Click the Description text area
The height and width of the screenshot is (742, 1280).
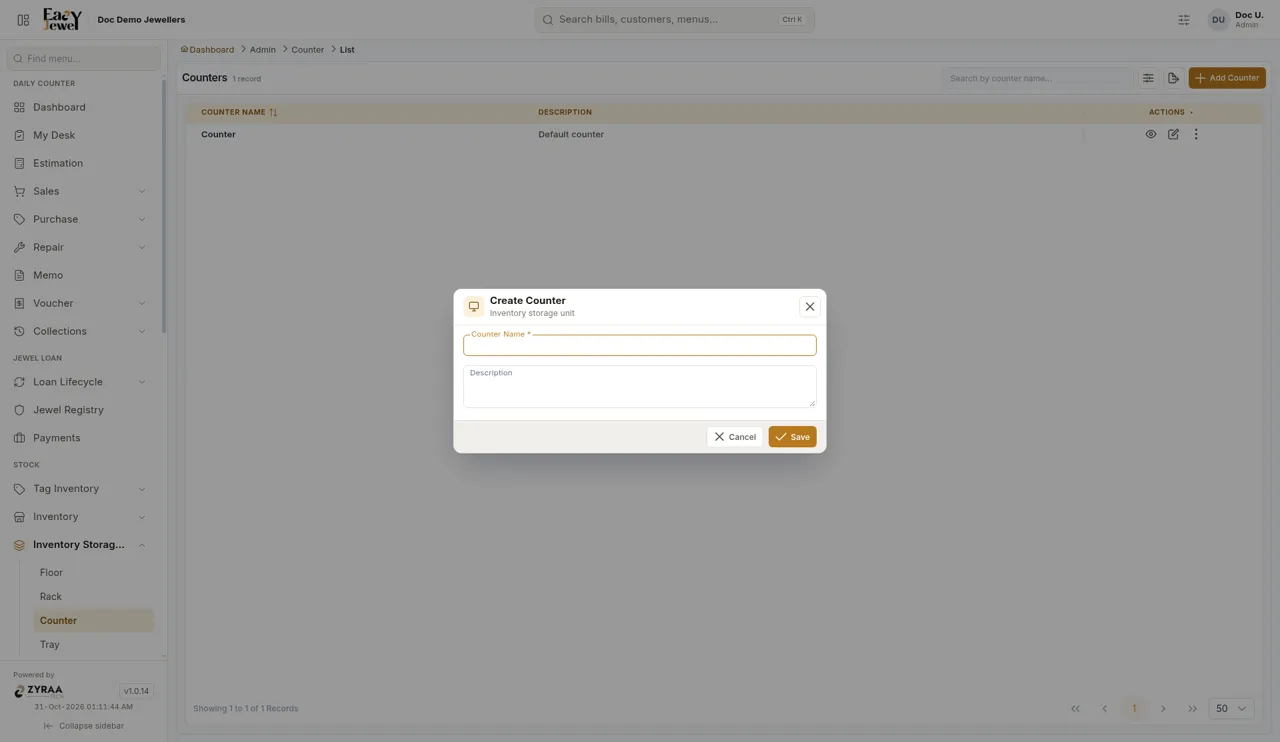click(x=640, y=386)
